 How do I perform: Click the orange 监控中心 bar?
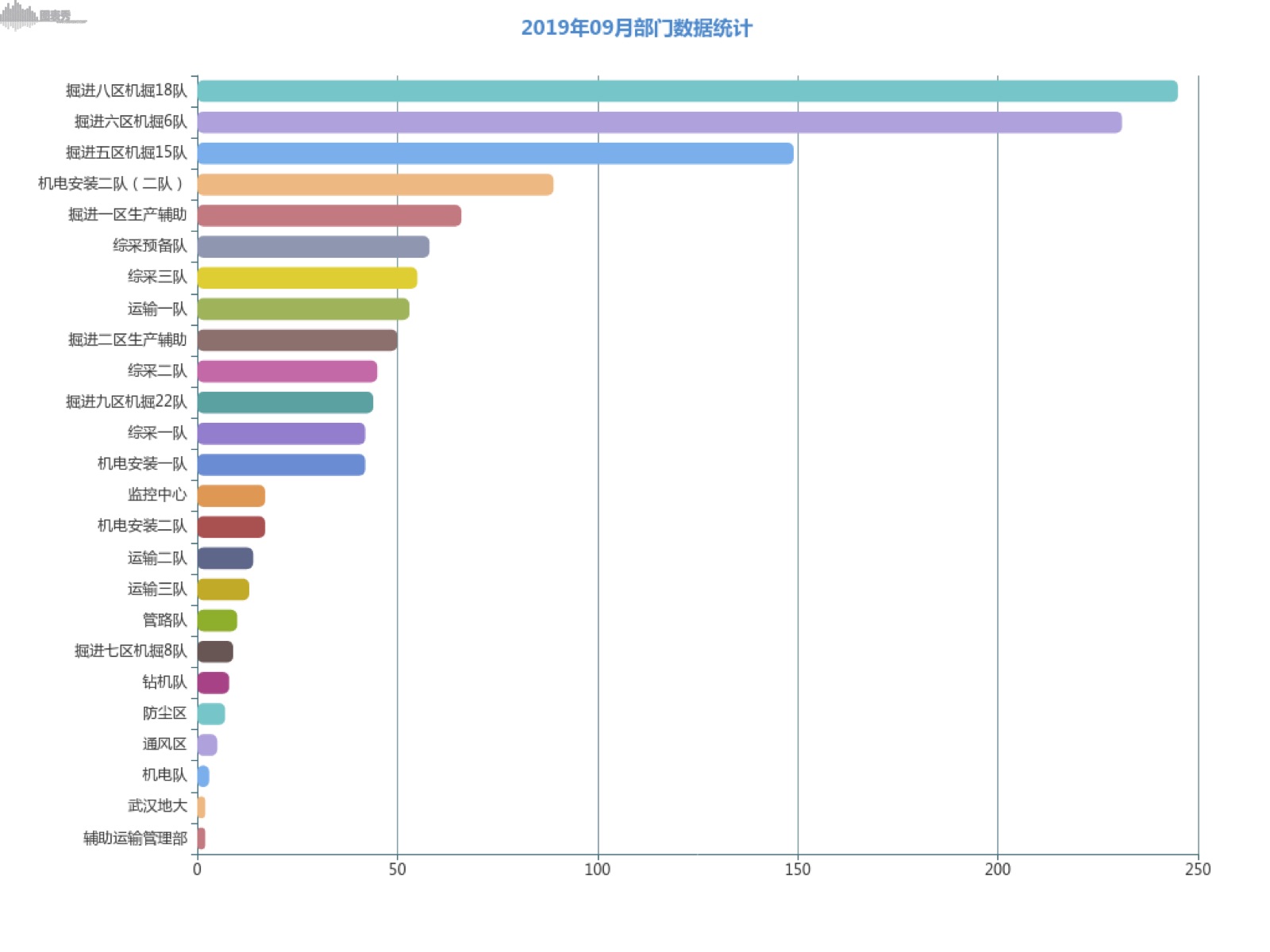coord(231,496)
